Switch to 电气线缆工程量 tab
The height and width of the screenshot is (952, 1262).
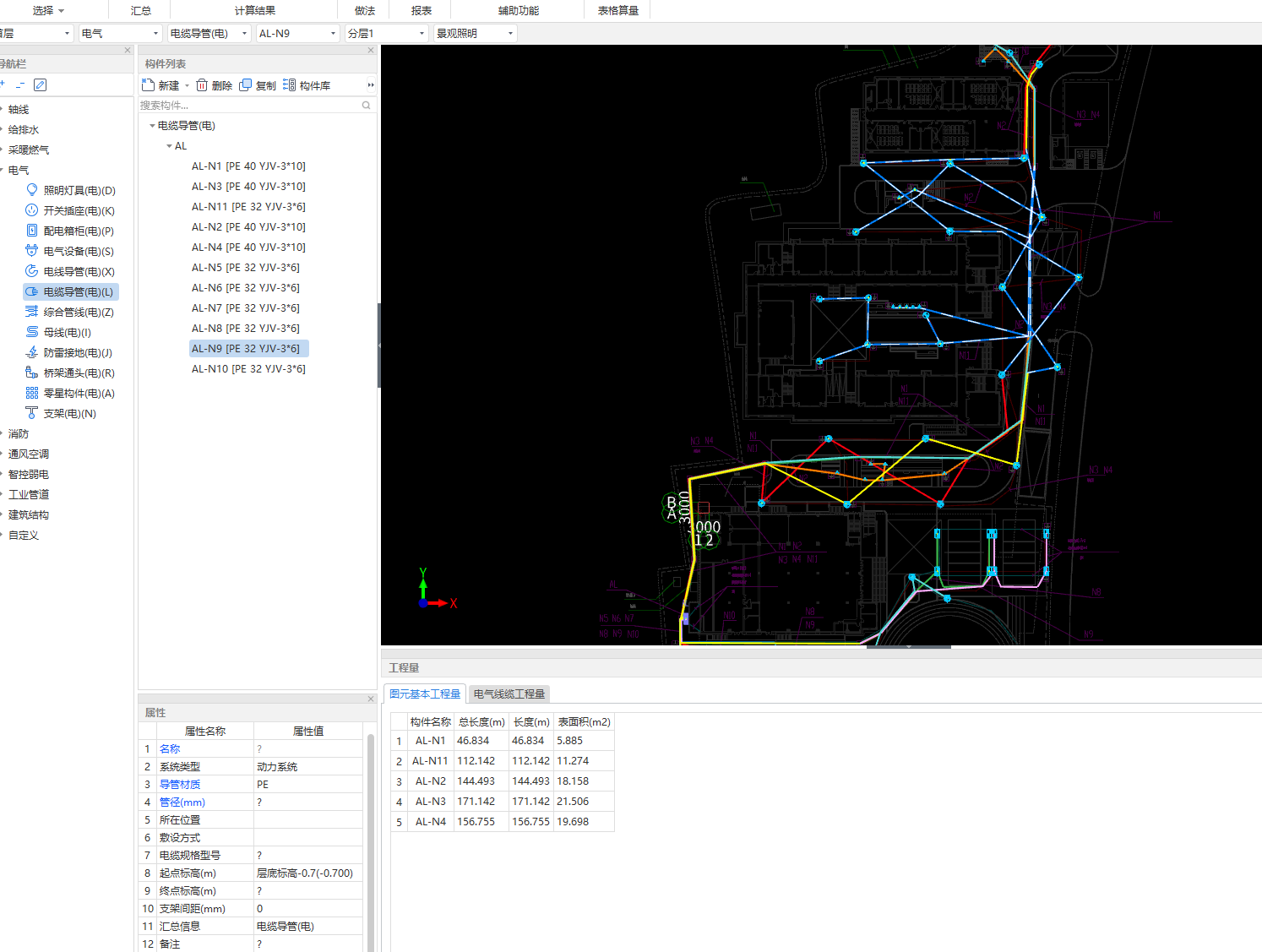tap(509, 694)
